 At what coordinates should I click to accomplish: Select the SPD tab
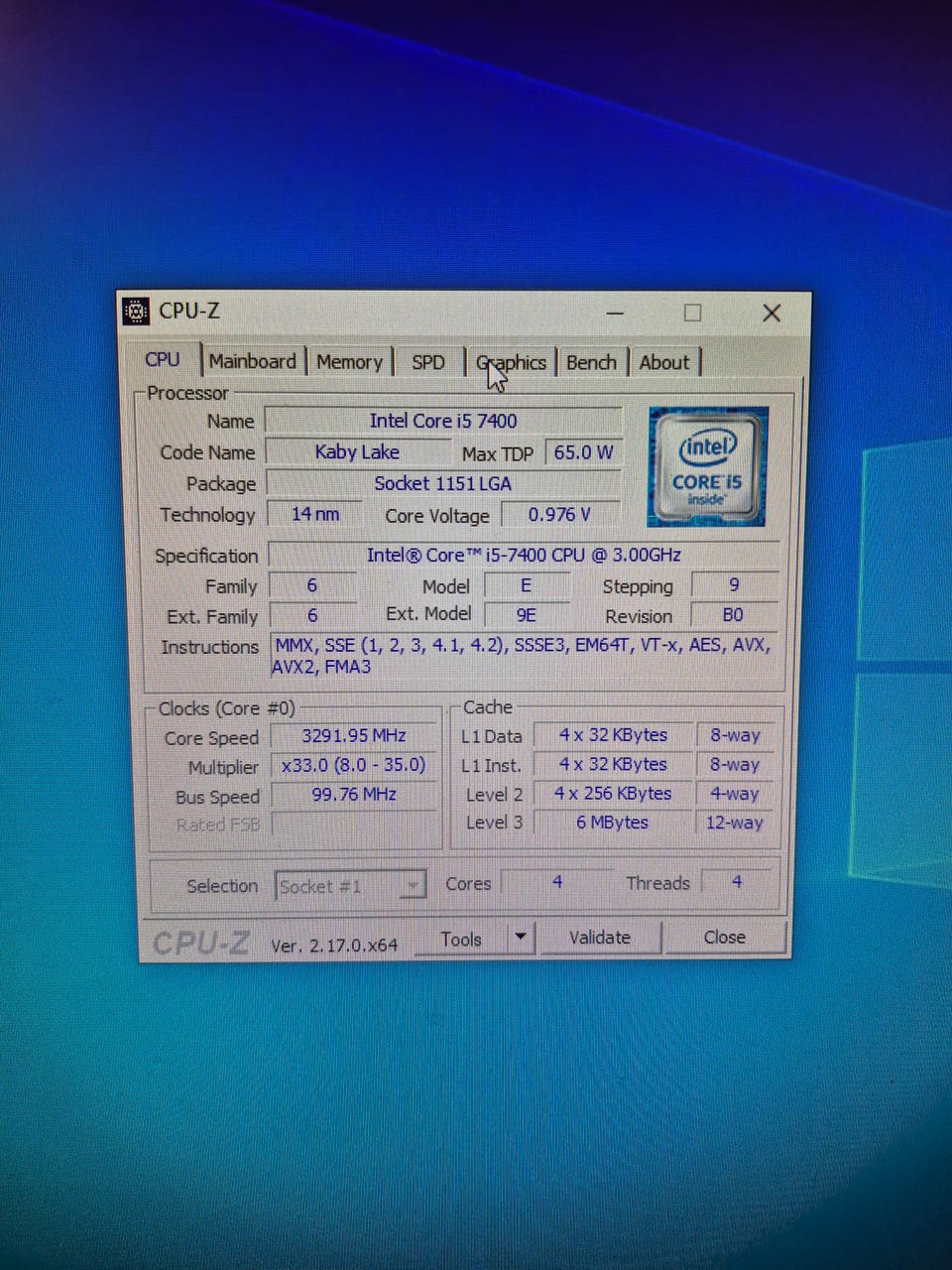(428, 362)
